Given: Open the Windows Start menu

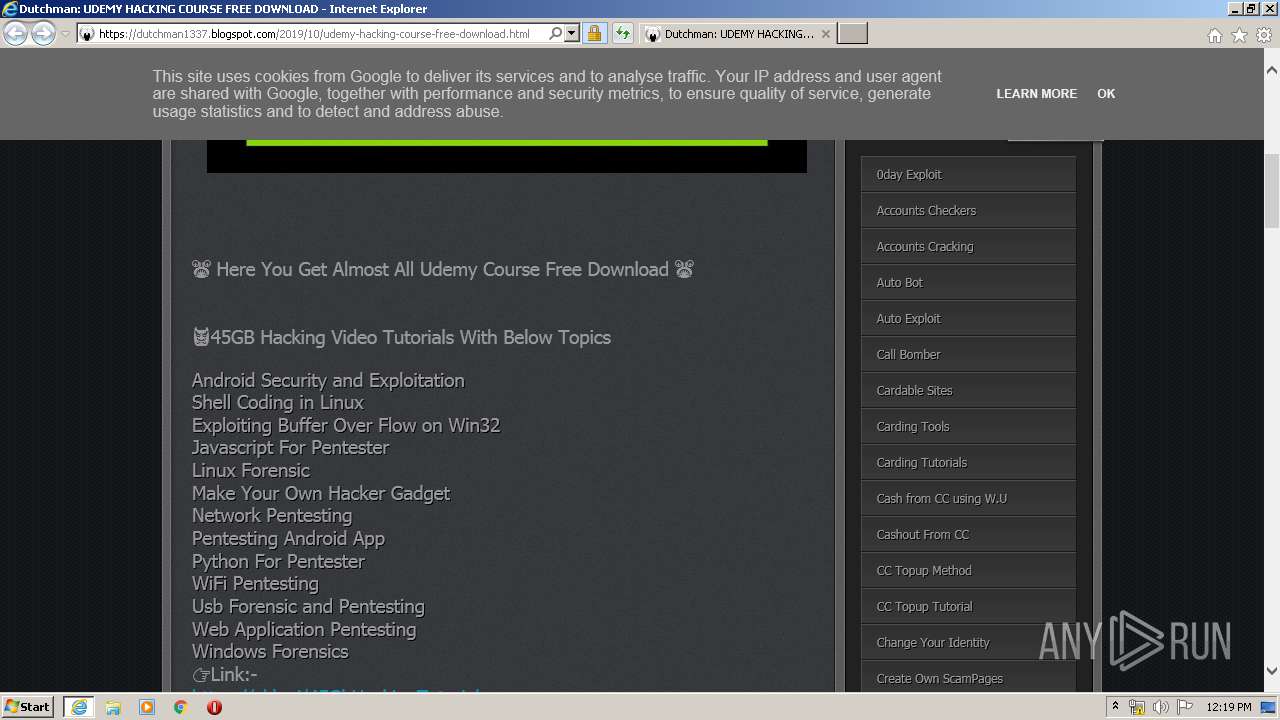Looking at the screenshot, I should 28,707.
